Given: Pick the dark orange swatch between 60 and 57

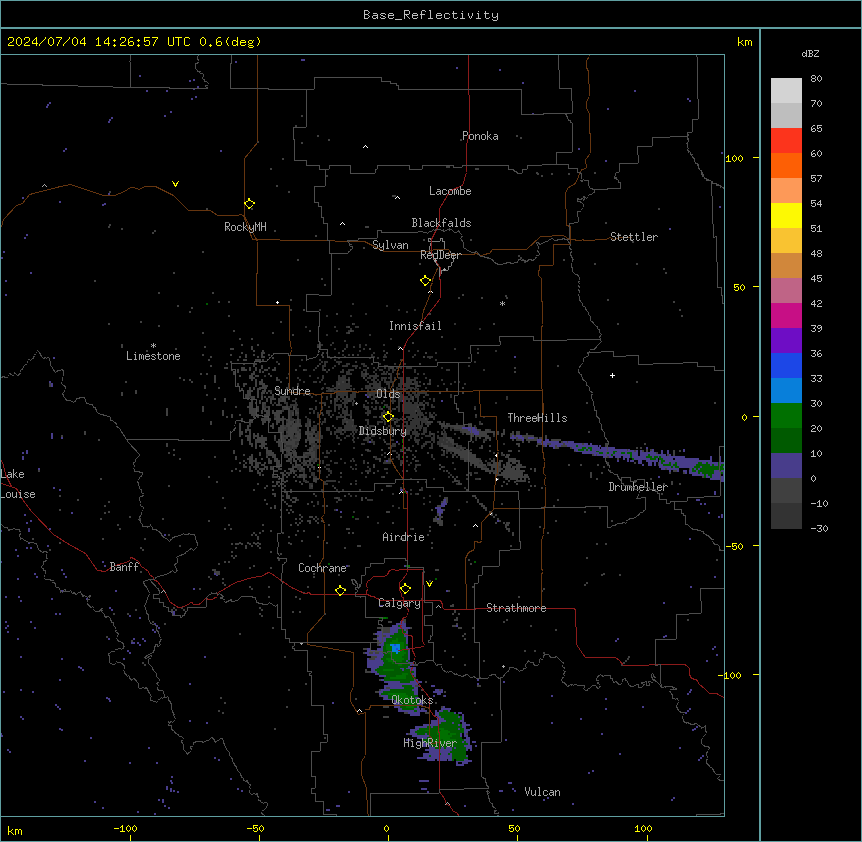Looking at the screenshot, I should pos(786,165).
